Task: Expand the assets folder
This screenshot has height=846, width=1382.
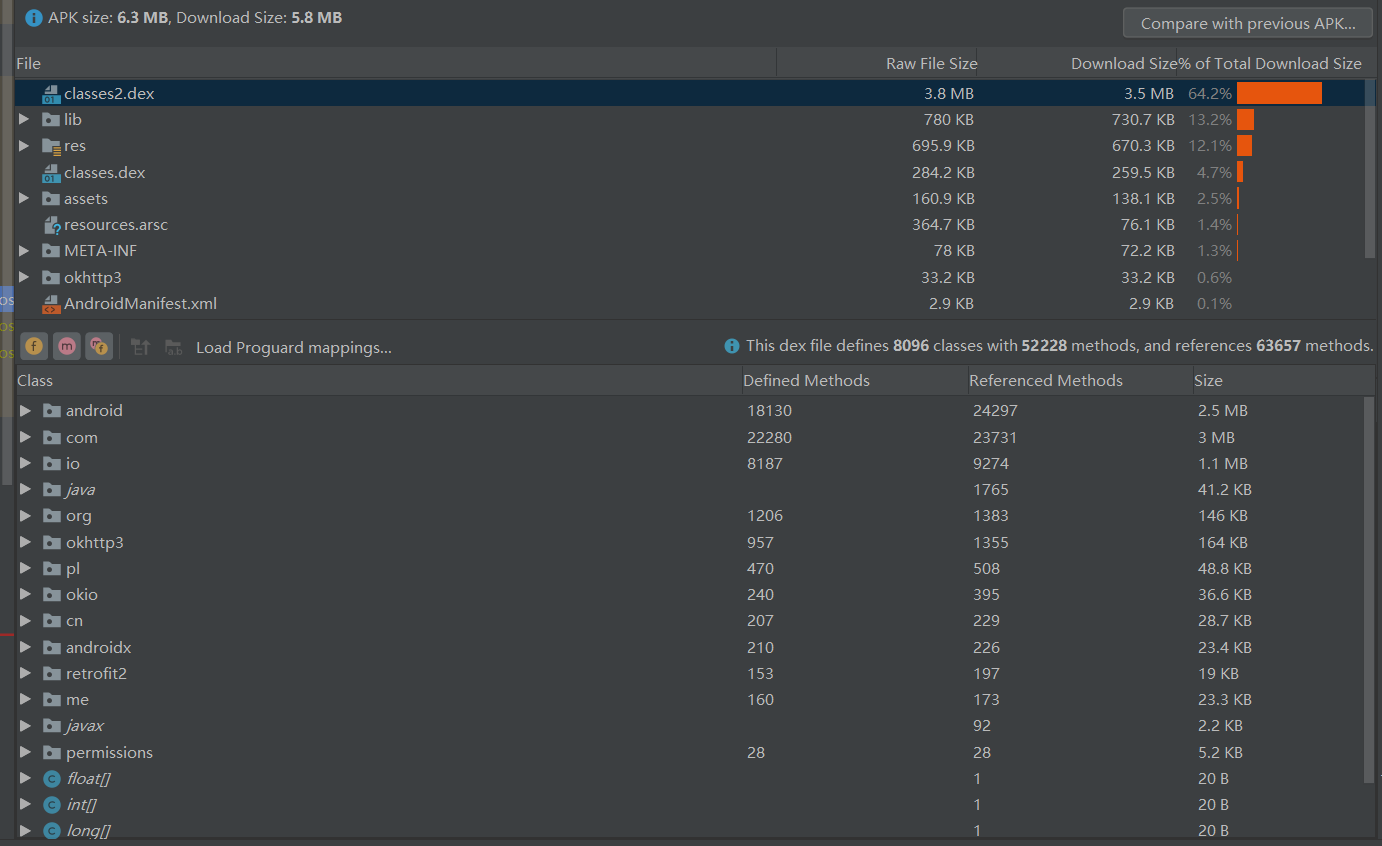Action: coord(24,198)
